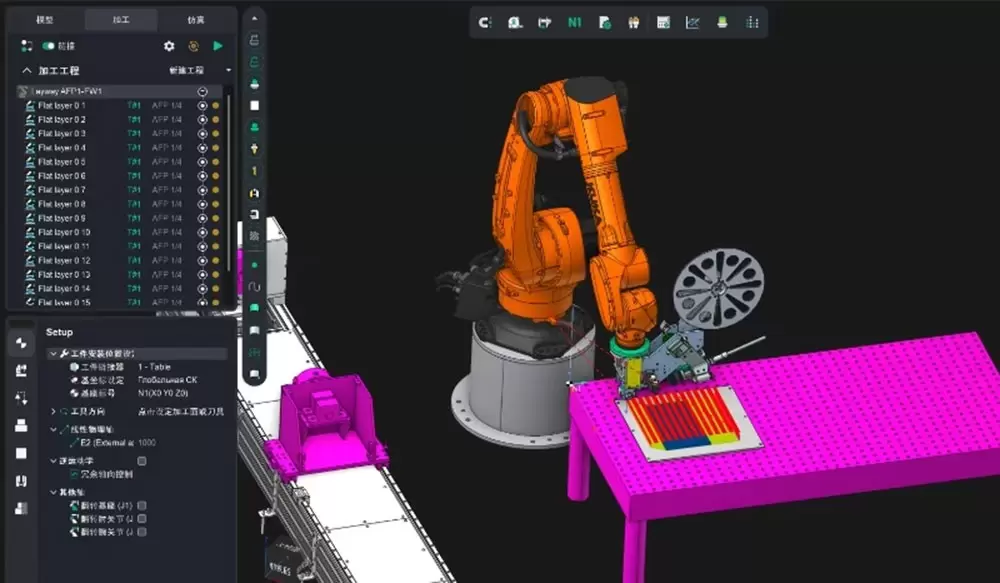Toggle visibility target of Flat layer 0 3
The image size is (1000, 583).
[x=202, y=133]
